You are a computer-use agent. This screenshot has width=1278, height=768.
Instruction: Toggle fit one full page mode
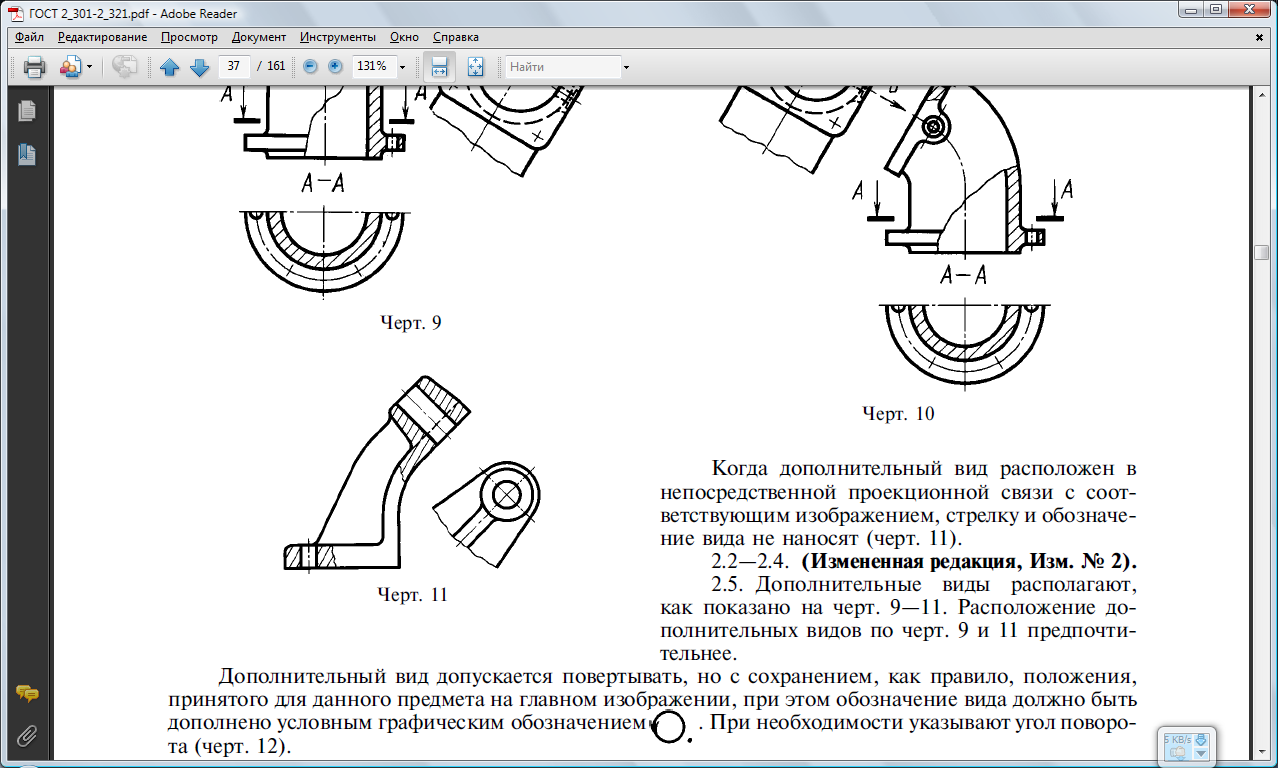click(475, 67)
